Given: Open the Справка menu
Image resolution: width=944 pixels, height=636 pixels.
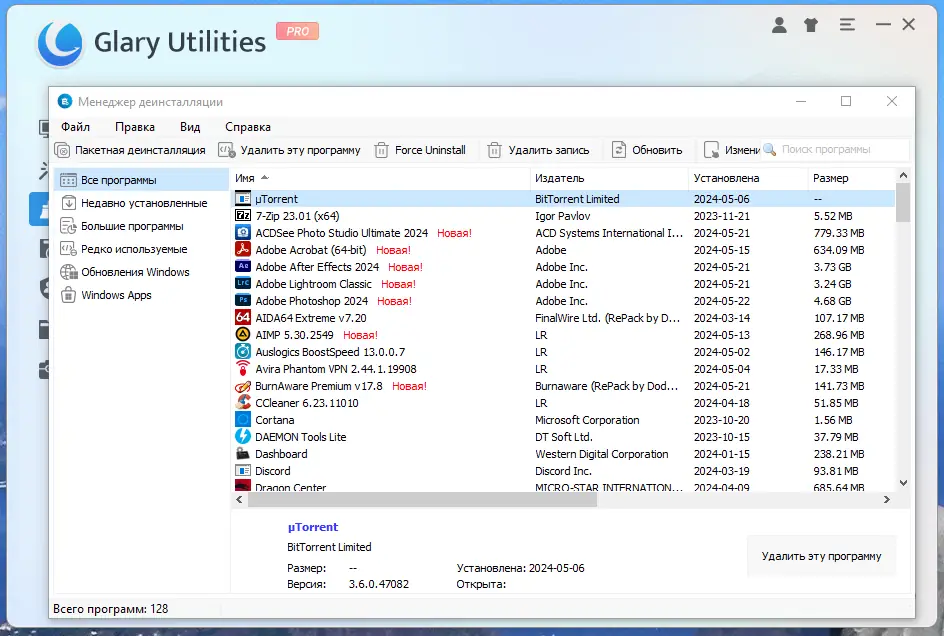Looking at the screenshot, I should click(248, 127).
